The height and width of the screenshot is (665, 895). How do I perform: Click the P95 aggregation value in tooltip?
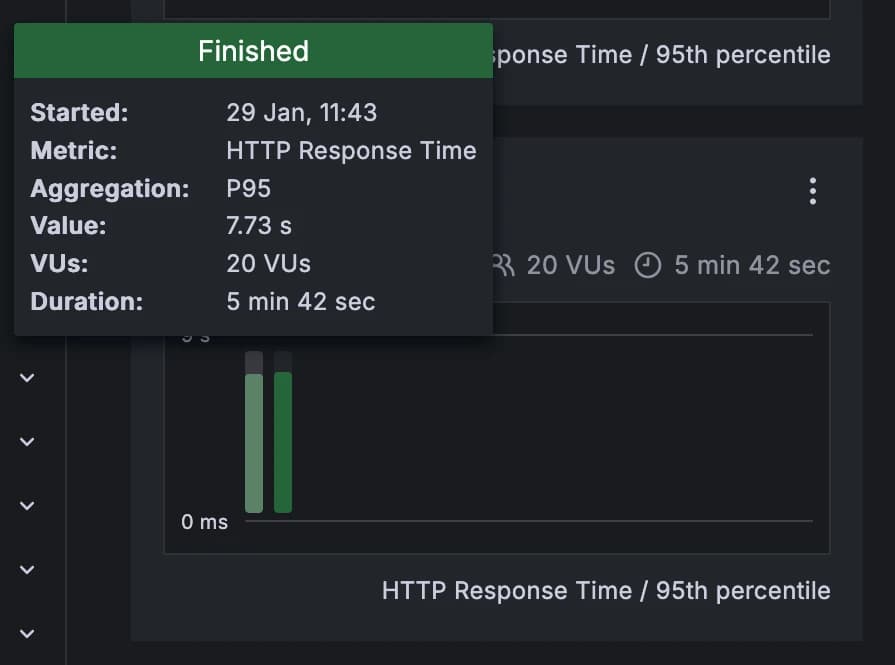pyautogui.click(x=249, y=188)
